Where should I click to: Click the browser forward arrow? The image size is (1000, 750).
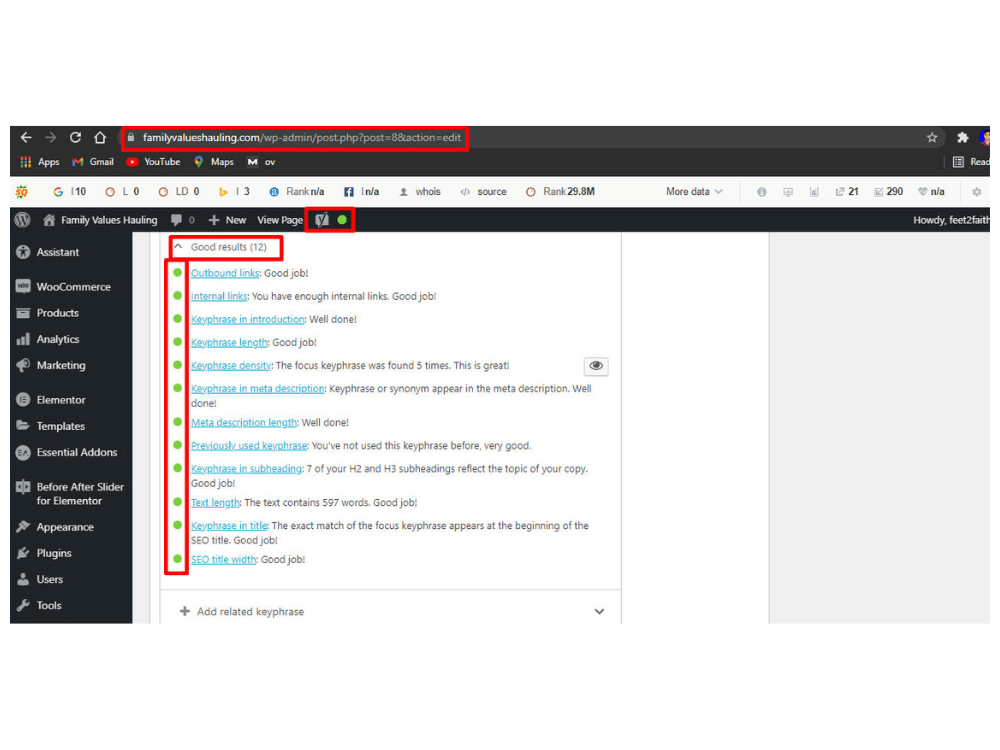[x=50, y=137]
